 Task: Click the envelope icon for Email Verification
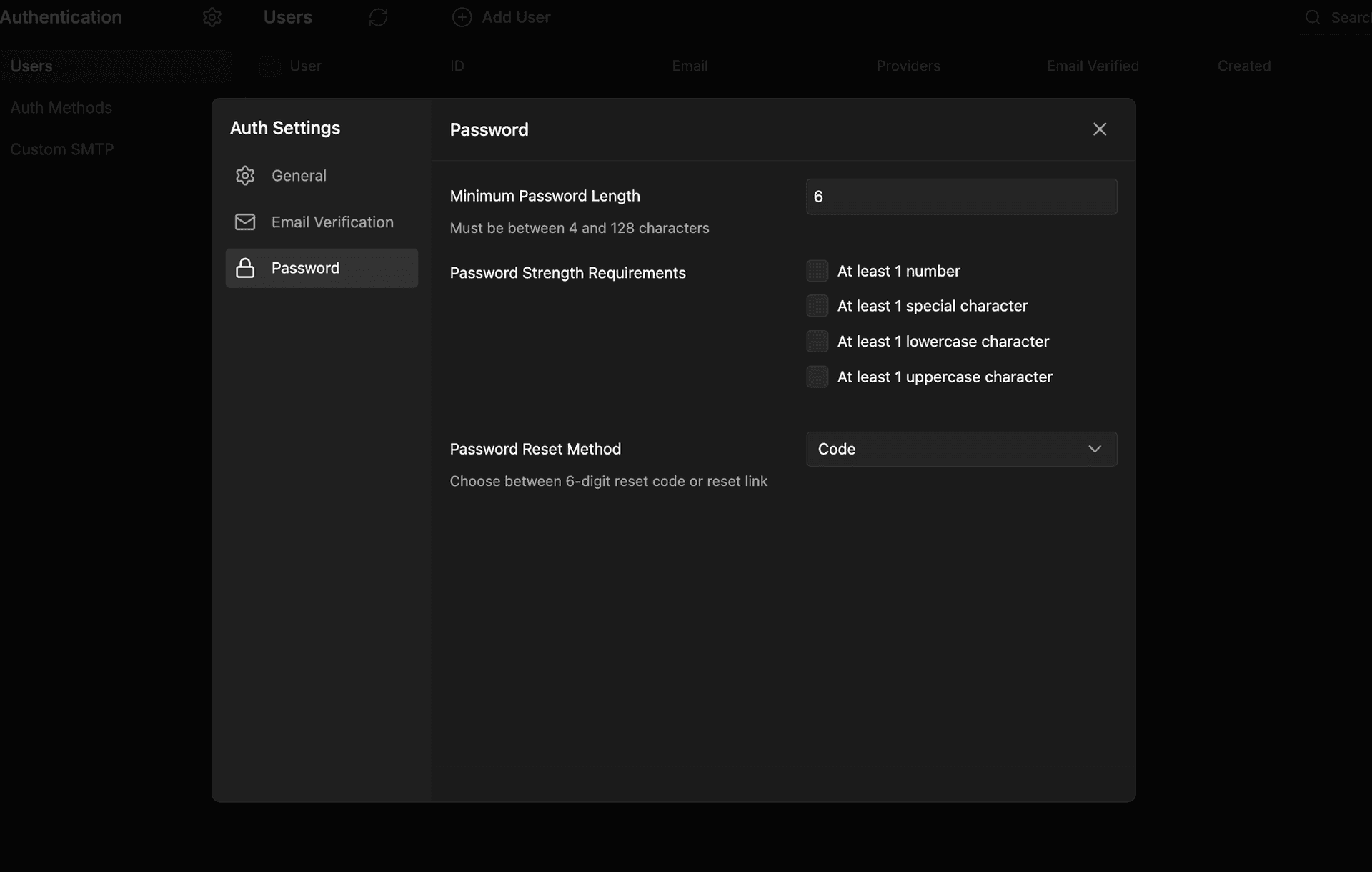point(245,222)
